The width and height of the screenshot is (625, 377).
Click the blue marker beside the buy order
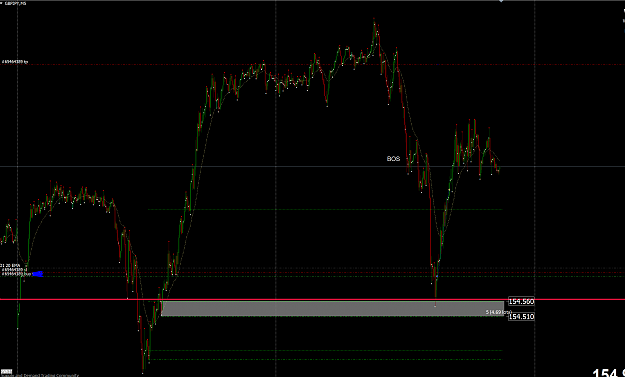(37, 274)
